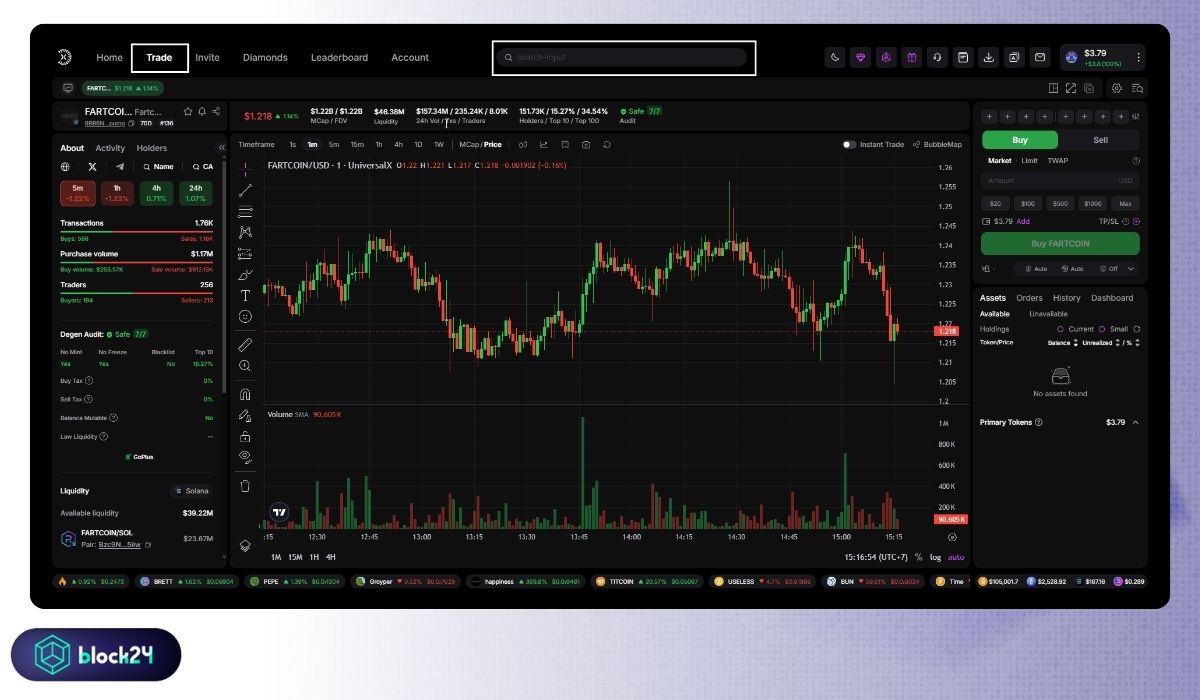Switch chart to MCap display

click(468, 144)
